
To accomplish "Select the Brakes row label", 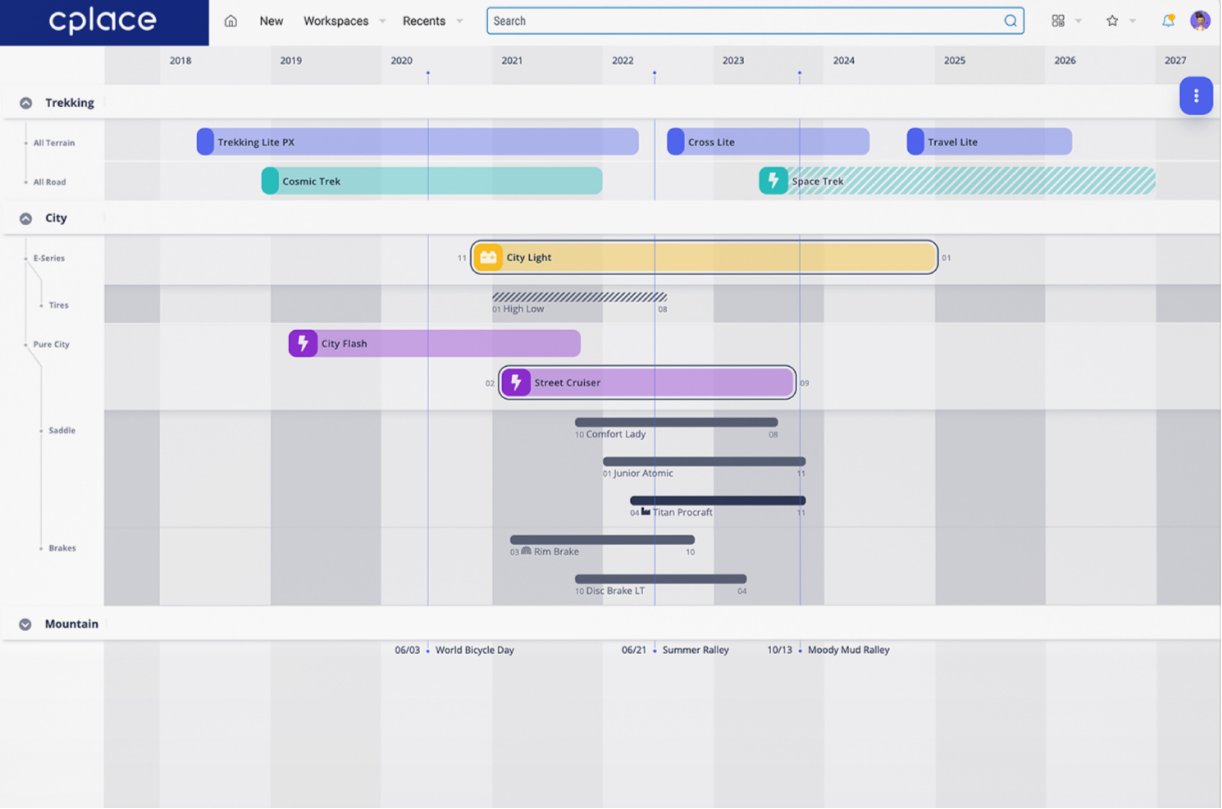I will [x=62, y=549].
